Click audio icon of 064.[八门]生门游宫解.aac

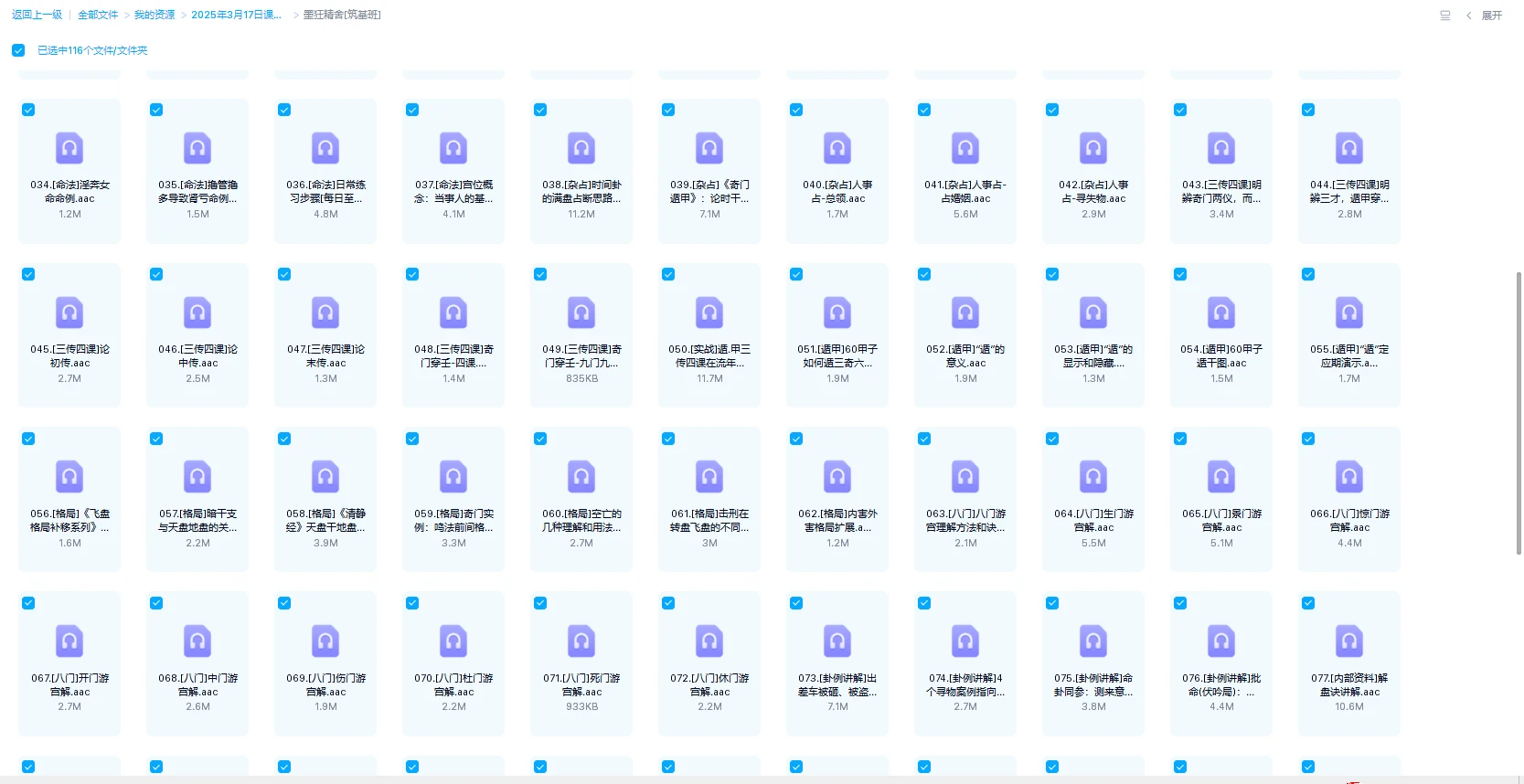pos(1093,477)
